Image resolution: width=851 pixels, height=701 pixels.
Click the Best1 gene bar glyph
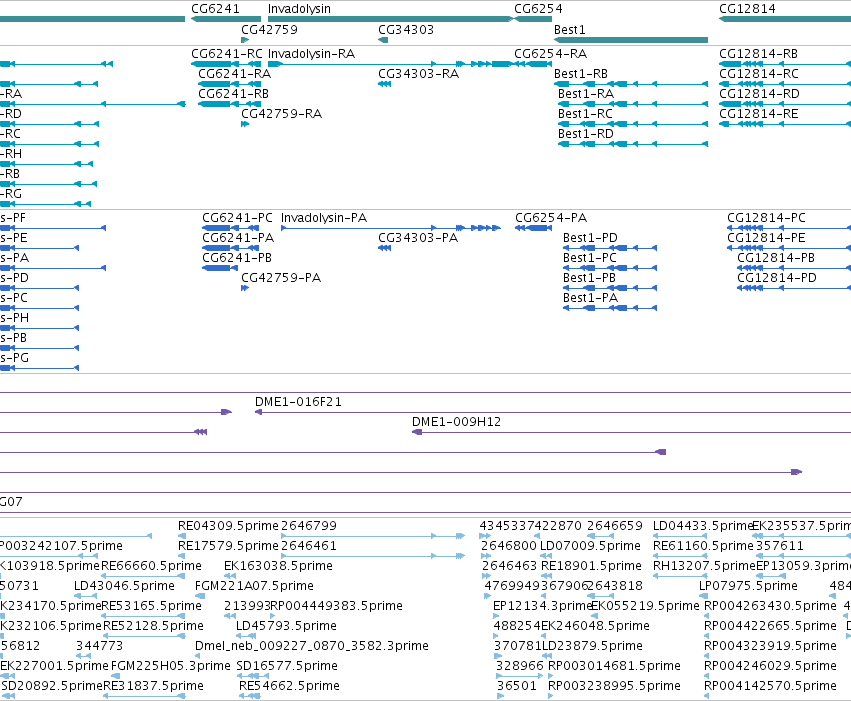[x=631, y=40]
